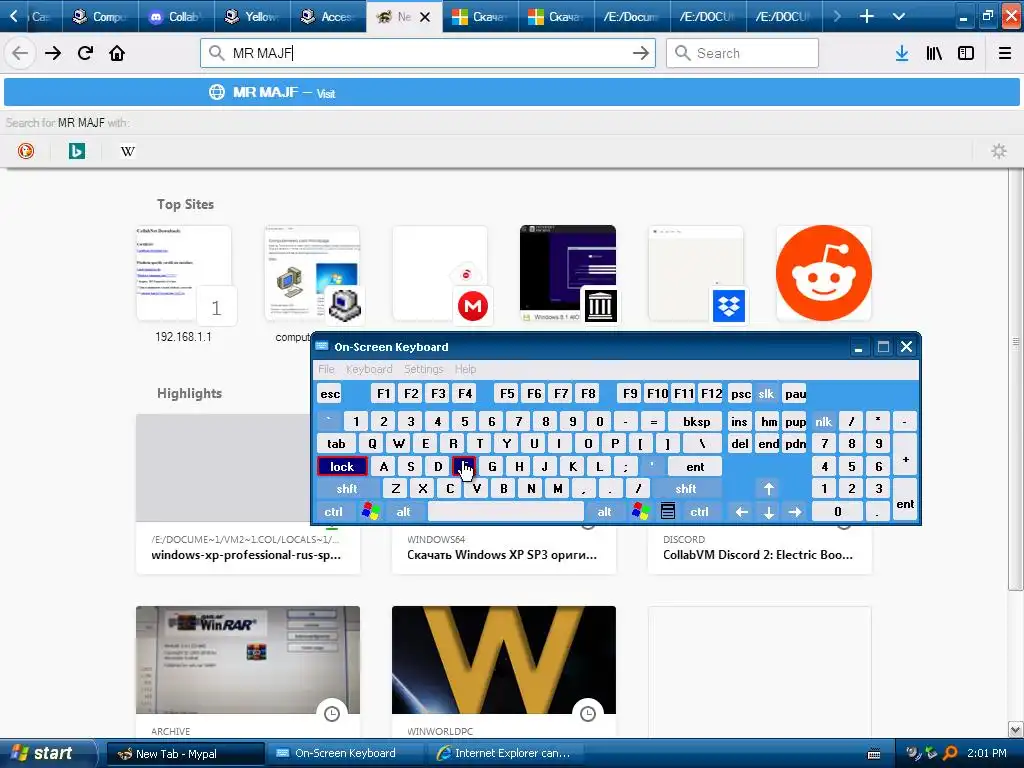Open the browser home page
The image size is (1024, 768).
pos(117,54)
